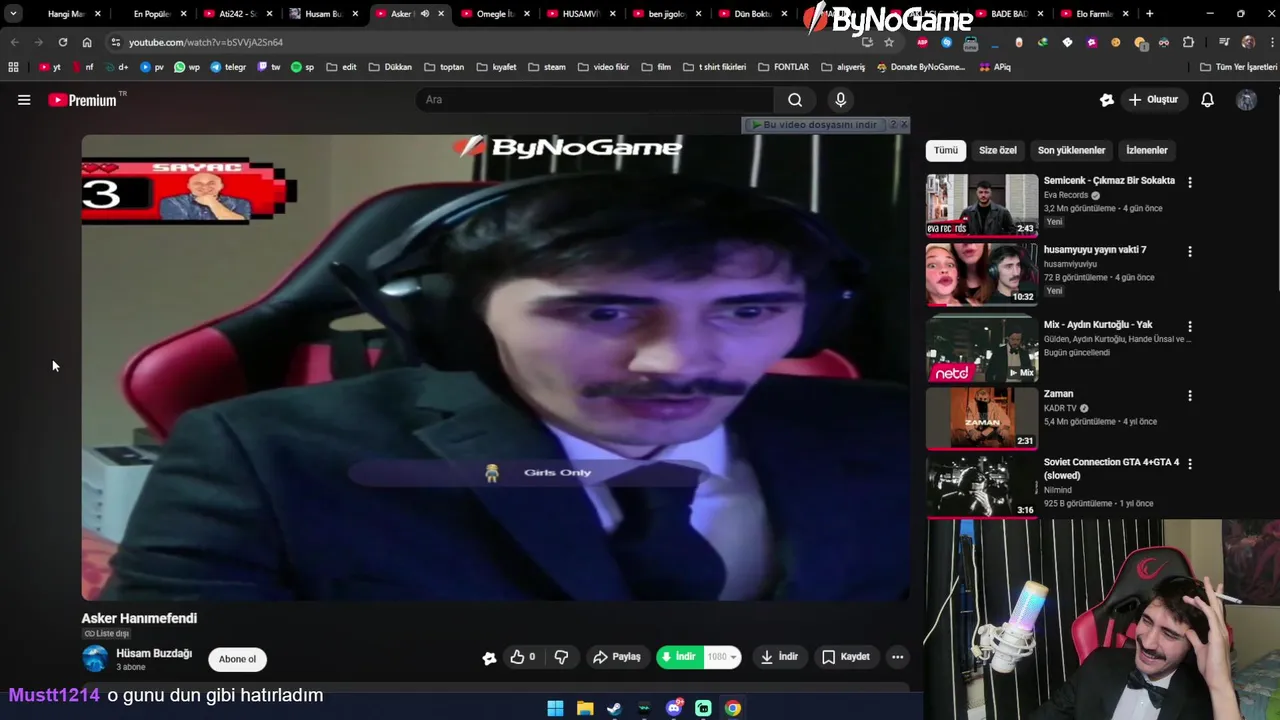
Task: Open video fikir bookmark folder
Action: [603, 67]
